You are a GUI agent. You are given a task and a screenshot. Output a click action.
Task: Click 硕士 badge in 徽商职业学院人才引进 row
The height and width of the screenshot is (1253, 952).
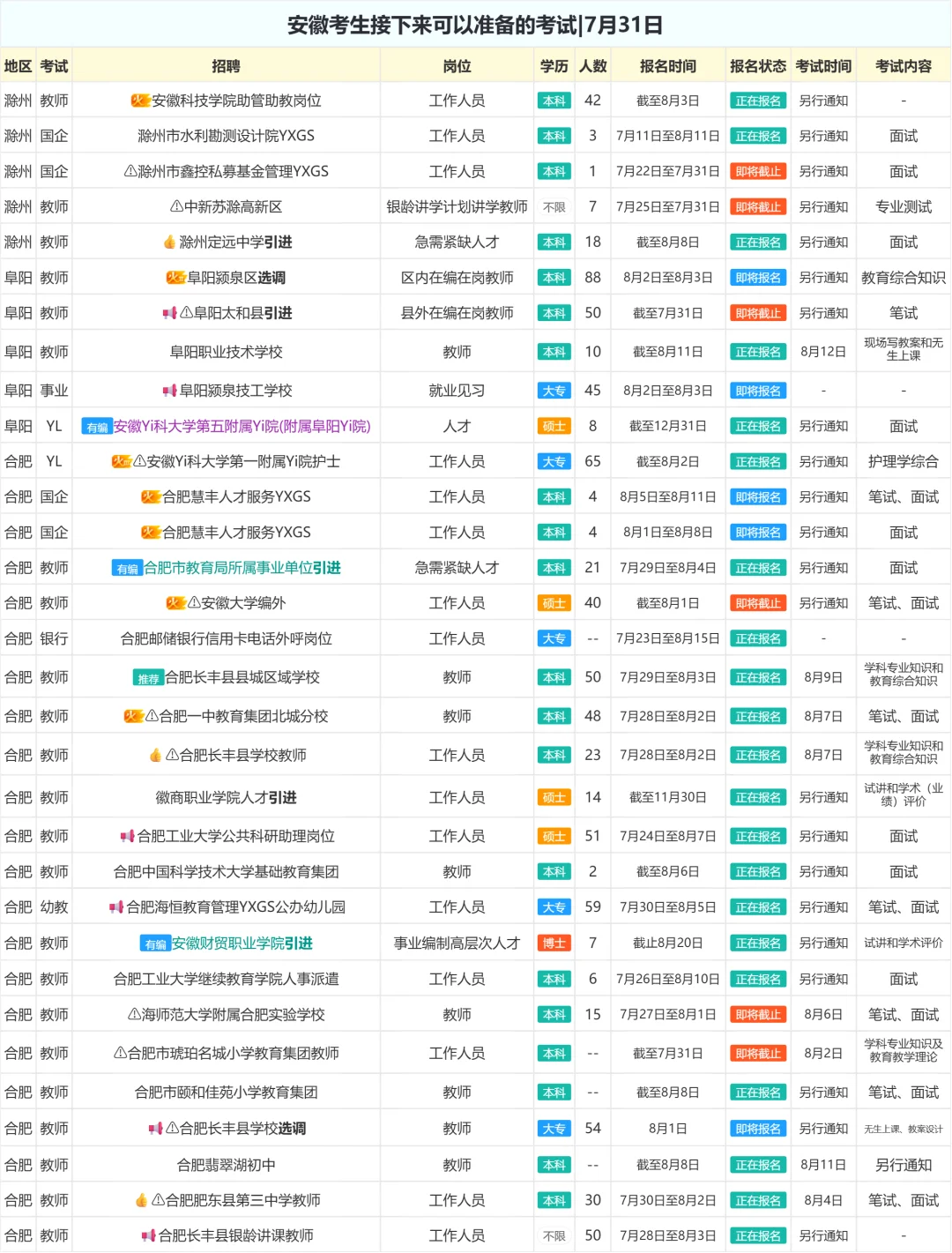(x=554, y=797)
